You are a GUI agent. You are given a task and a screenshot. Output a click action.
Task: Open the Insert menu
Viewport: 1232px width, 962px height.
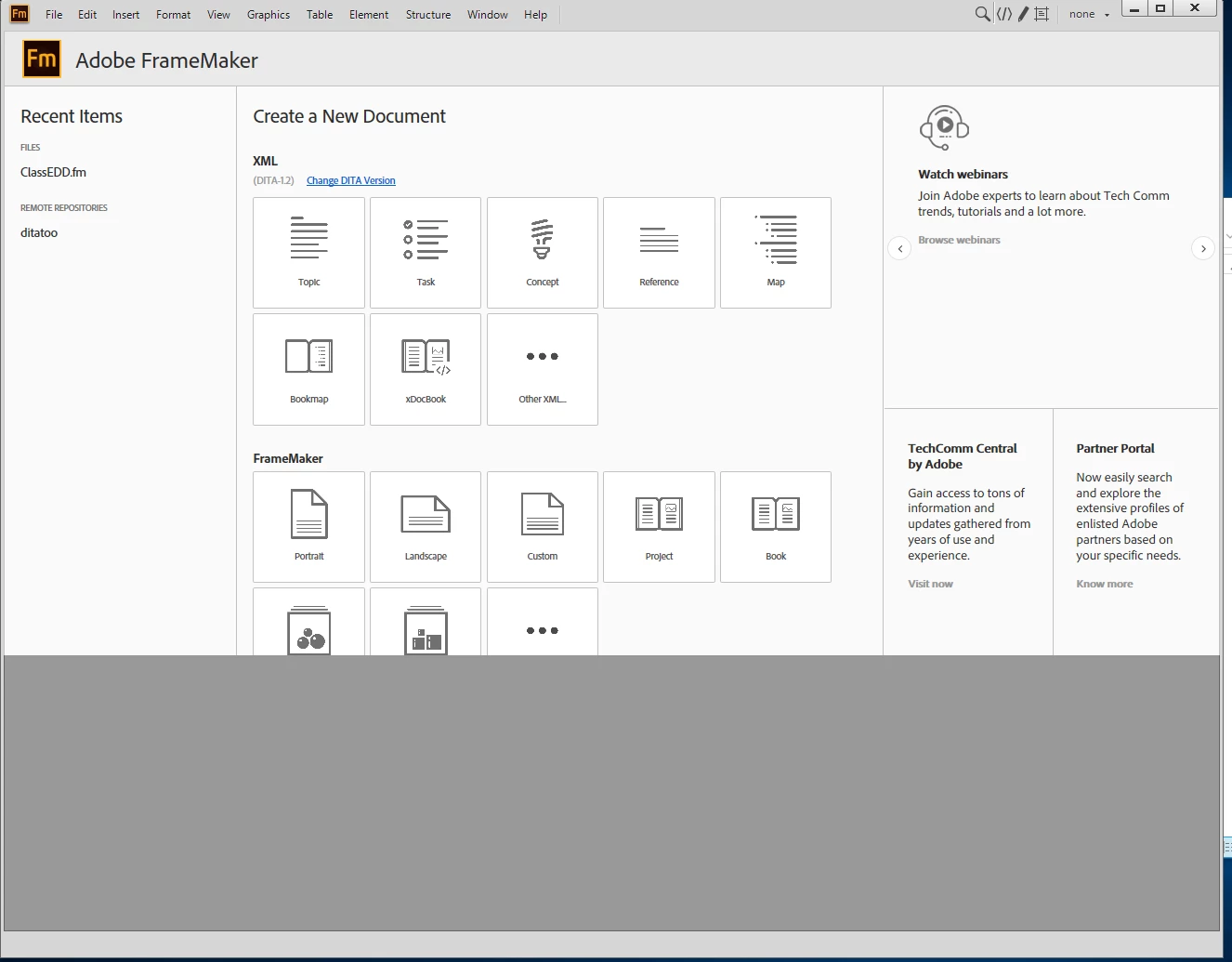click(x=125, y=14)
